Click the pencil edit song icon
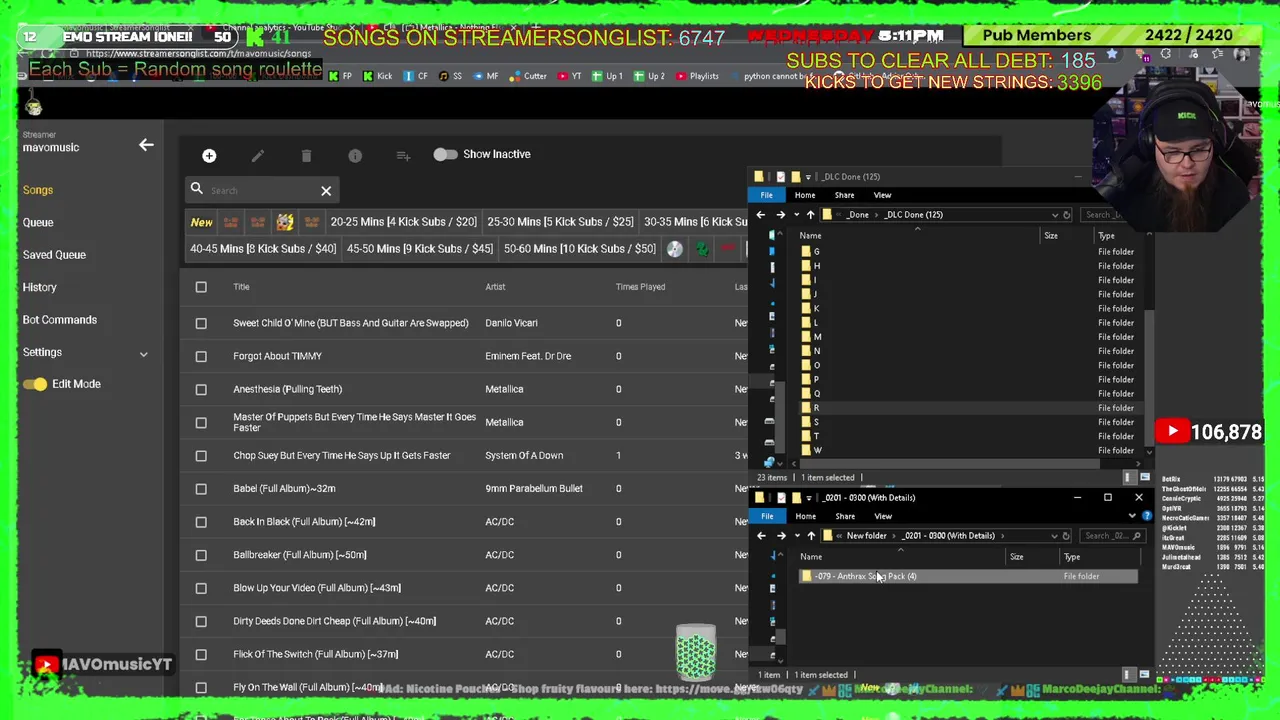Viewport: 1280px width, 720px height. tap(258, 155)
